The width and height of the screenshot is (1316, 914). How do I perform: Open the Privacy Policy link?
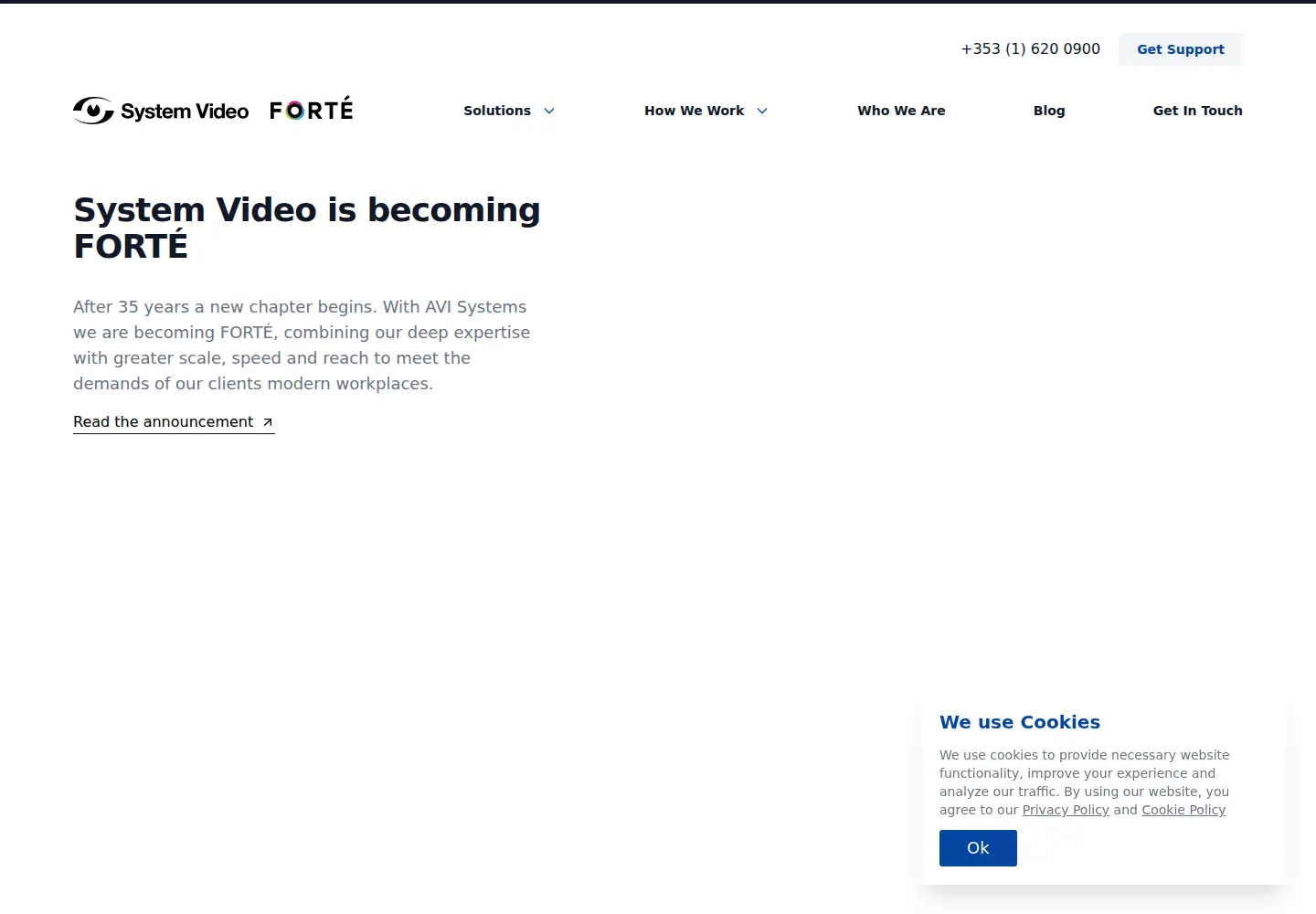point(1066,810)
